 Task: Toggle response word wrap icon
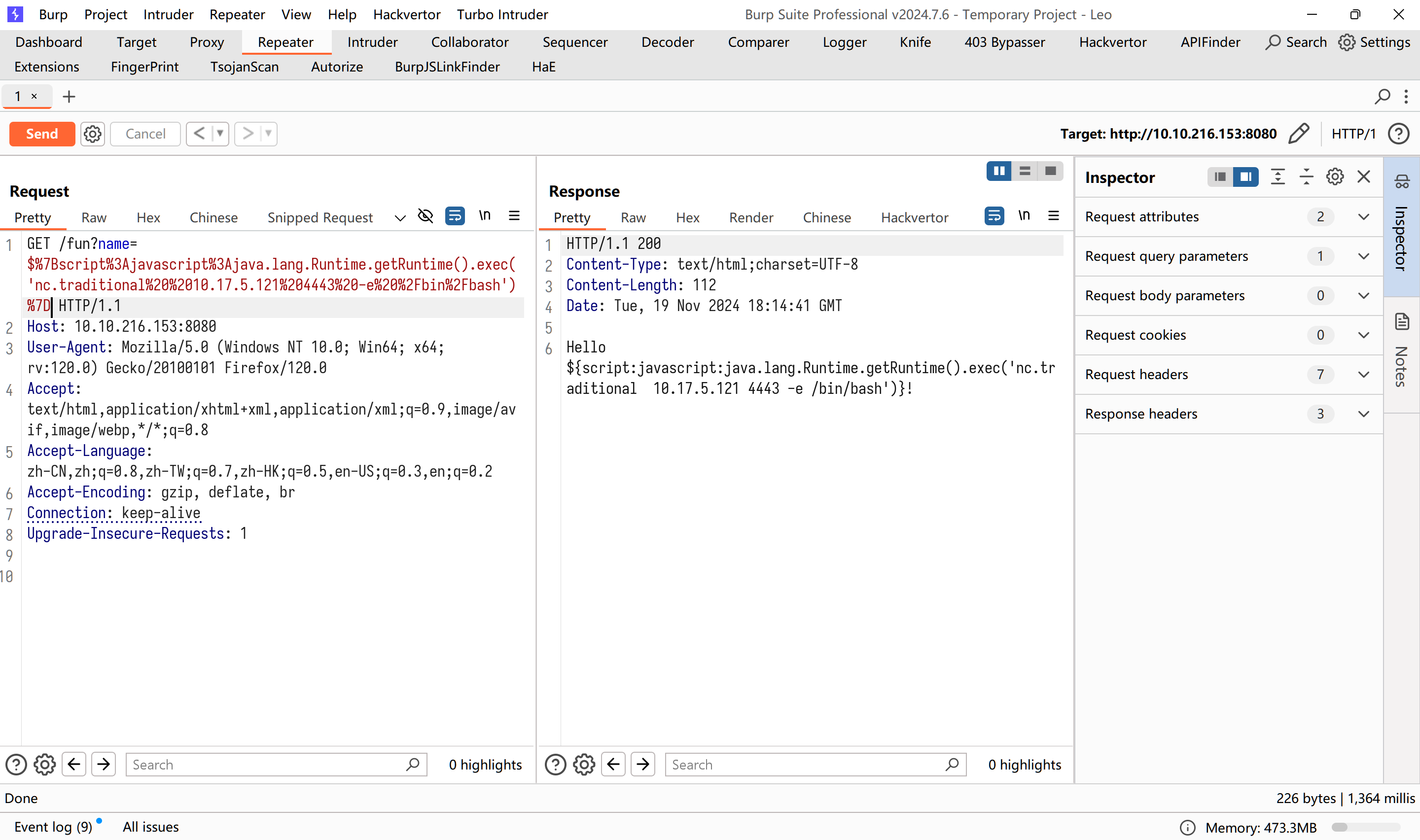pos(994,215)
